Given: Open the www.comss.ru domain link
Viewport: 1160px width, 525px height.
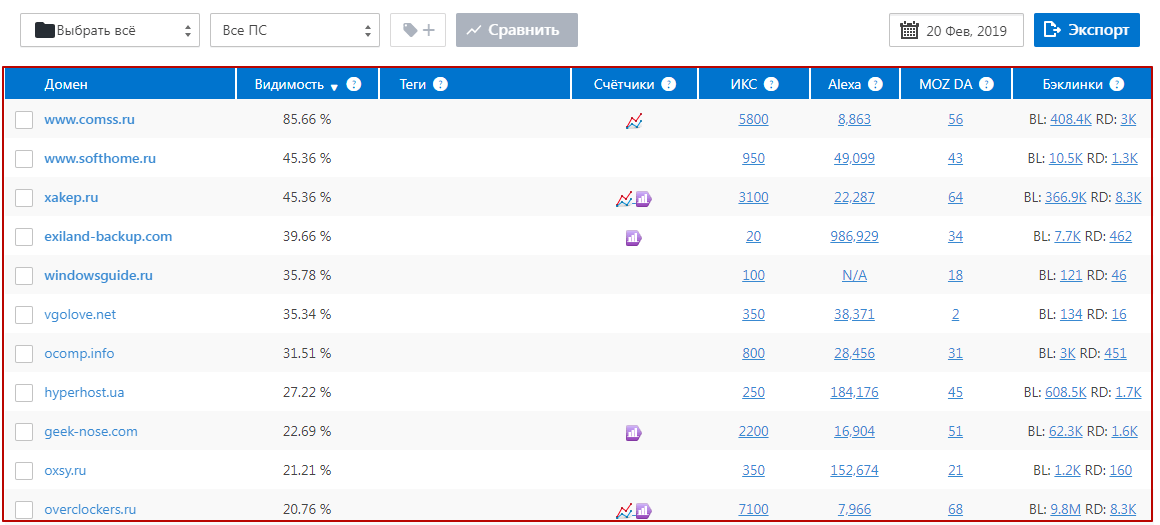Looking at the screenshot, I should coord(90,119).
